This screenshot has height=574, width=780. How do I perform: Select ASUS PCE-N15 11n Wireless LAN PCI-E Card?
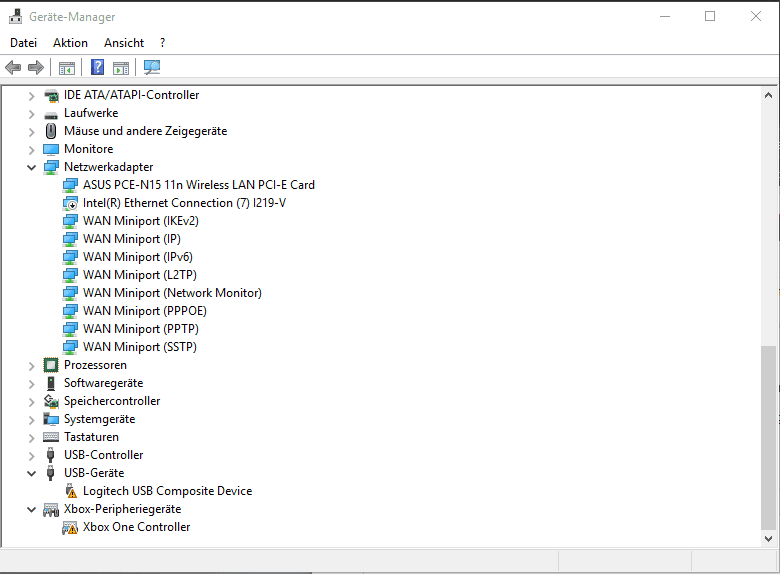point(198,185)
